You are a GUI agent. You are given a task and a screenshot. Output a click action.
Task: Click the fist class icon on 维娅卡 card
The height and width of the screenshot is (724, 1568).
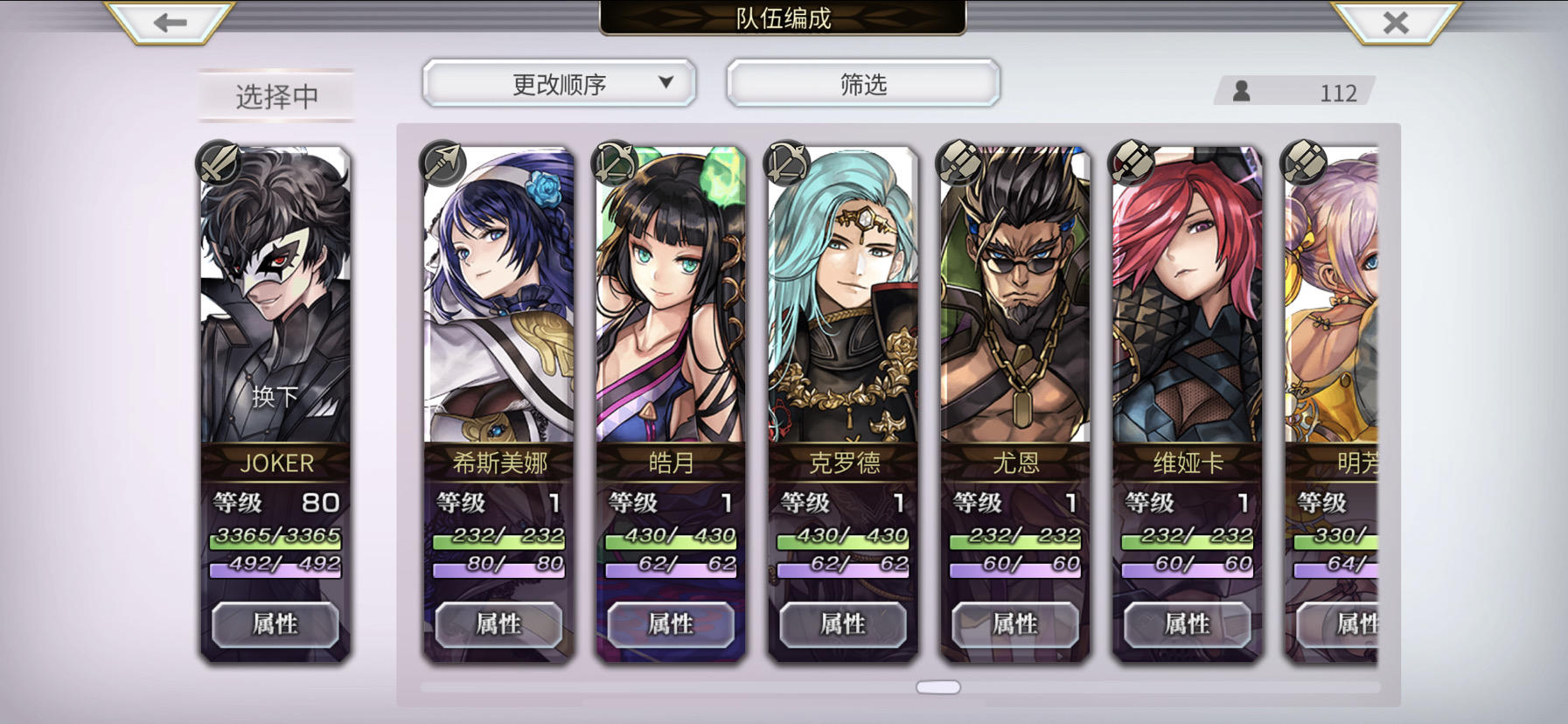click(x=1131, y=163)
